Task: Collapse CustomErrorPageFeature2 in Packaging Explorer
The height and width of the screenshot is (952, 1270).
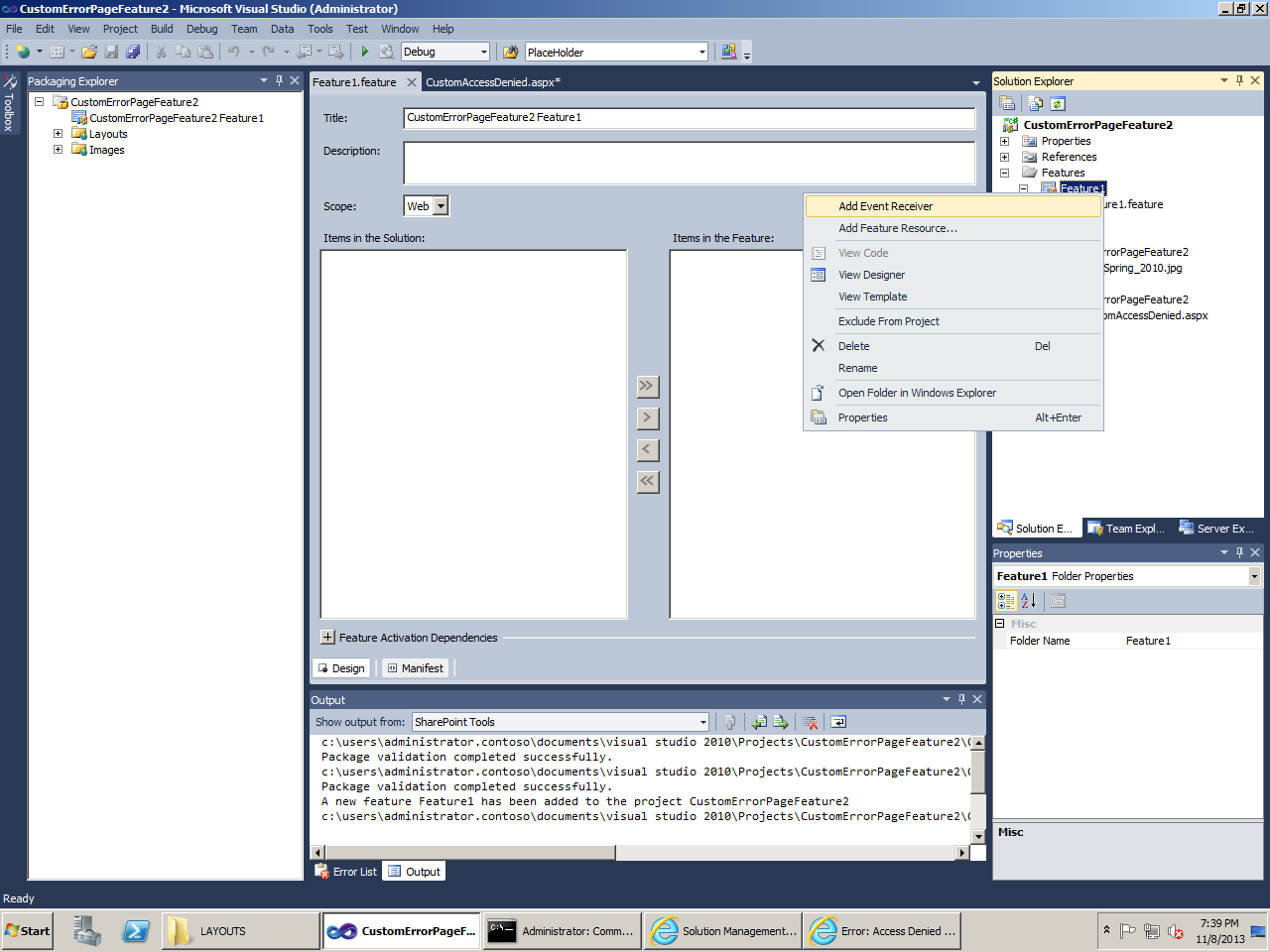Action: 39,102
